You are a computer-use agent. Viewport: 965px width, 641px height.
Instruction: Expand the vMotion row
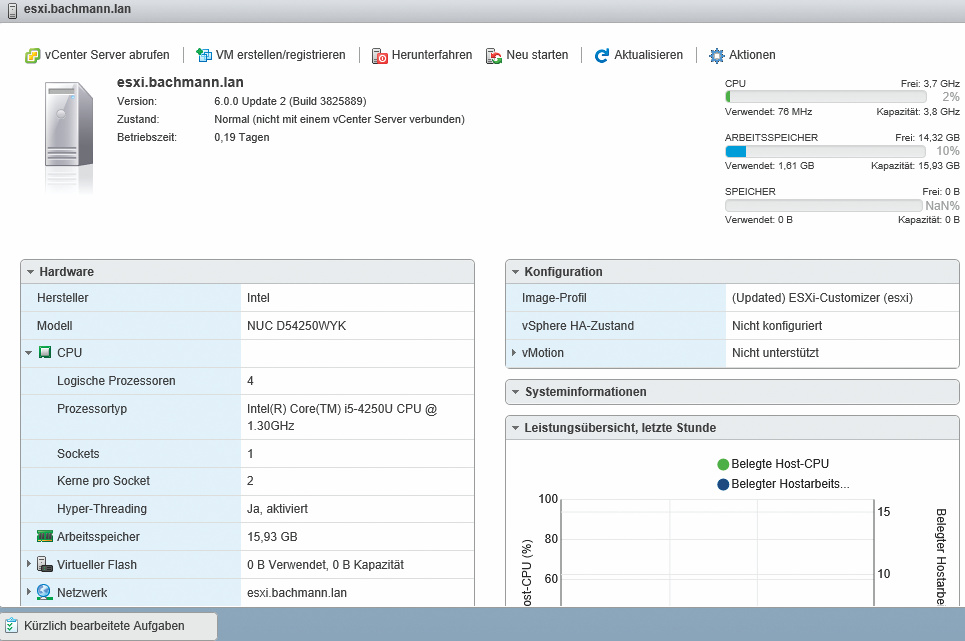click(x=514, y=352)
